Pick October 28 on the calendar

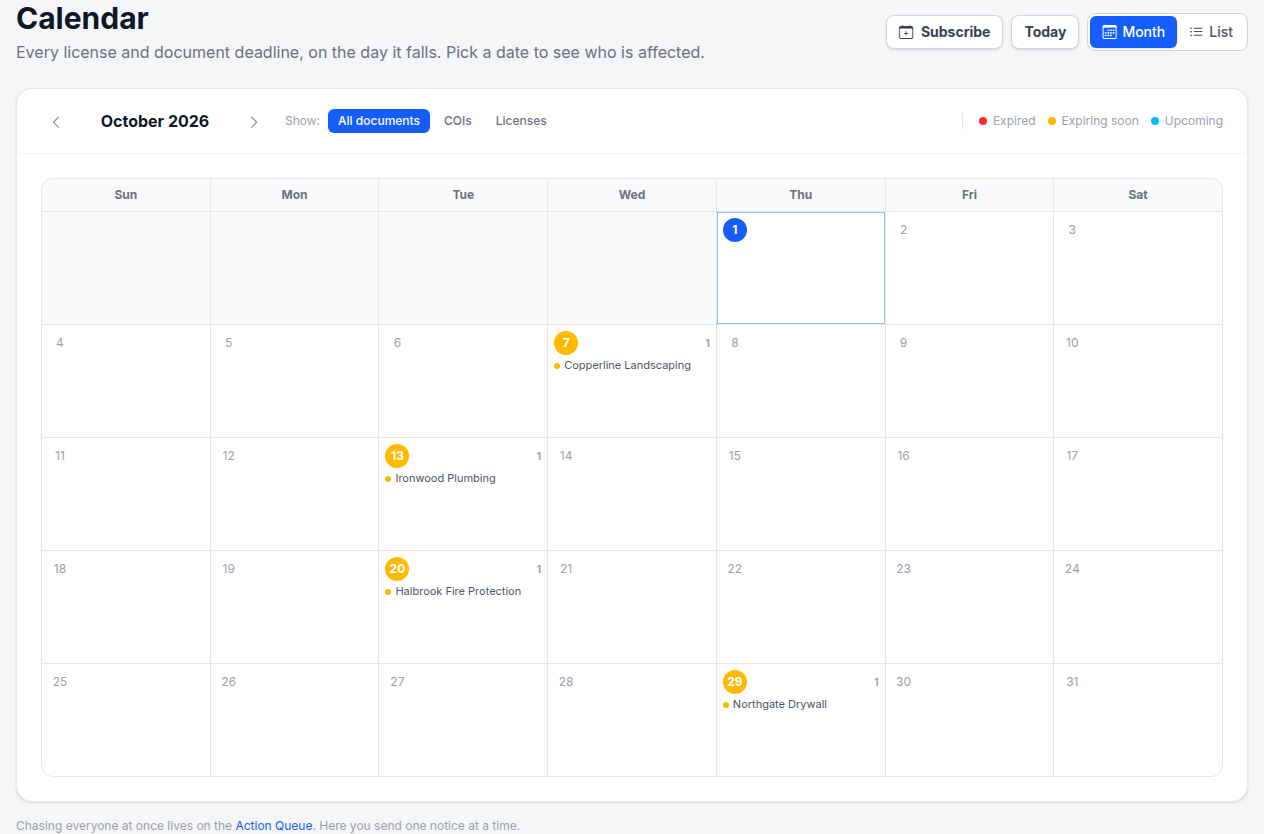tap(632, 719)
